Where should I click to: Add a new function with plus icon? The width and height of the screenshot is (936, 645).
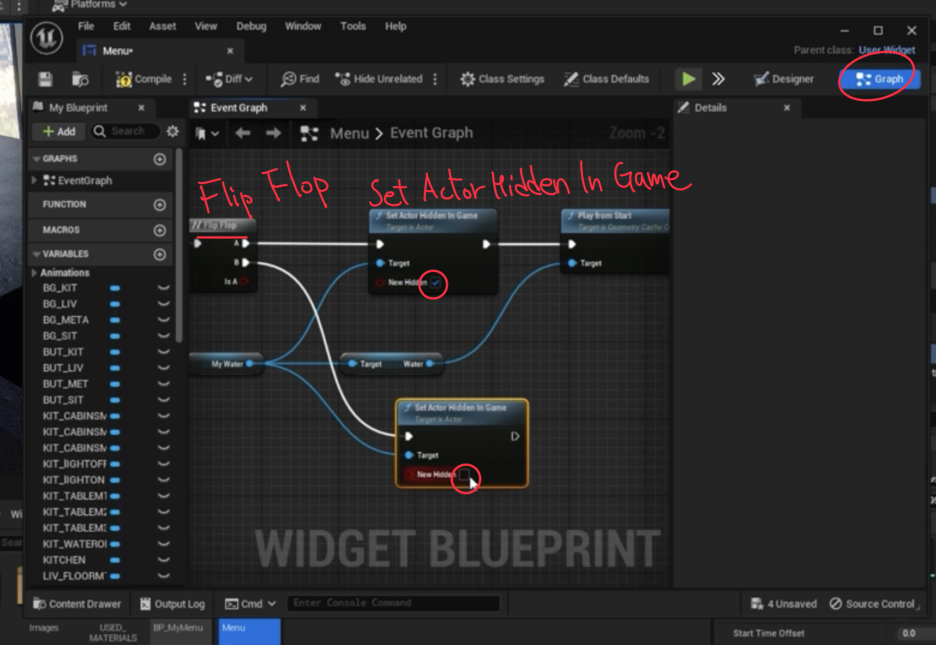pyautogui.click(x=159, y=205)
